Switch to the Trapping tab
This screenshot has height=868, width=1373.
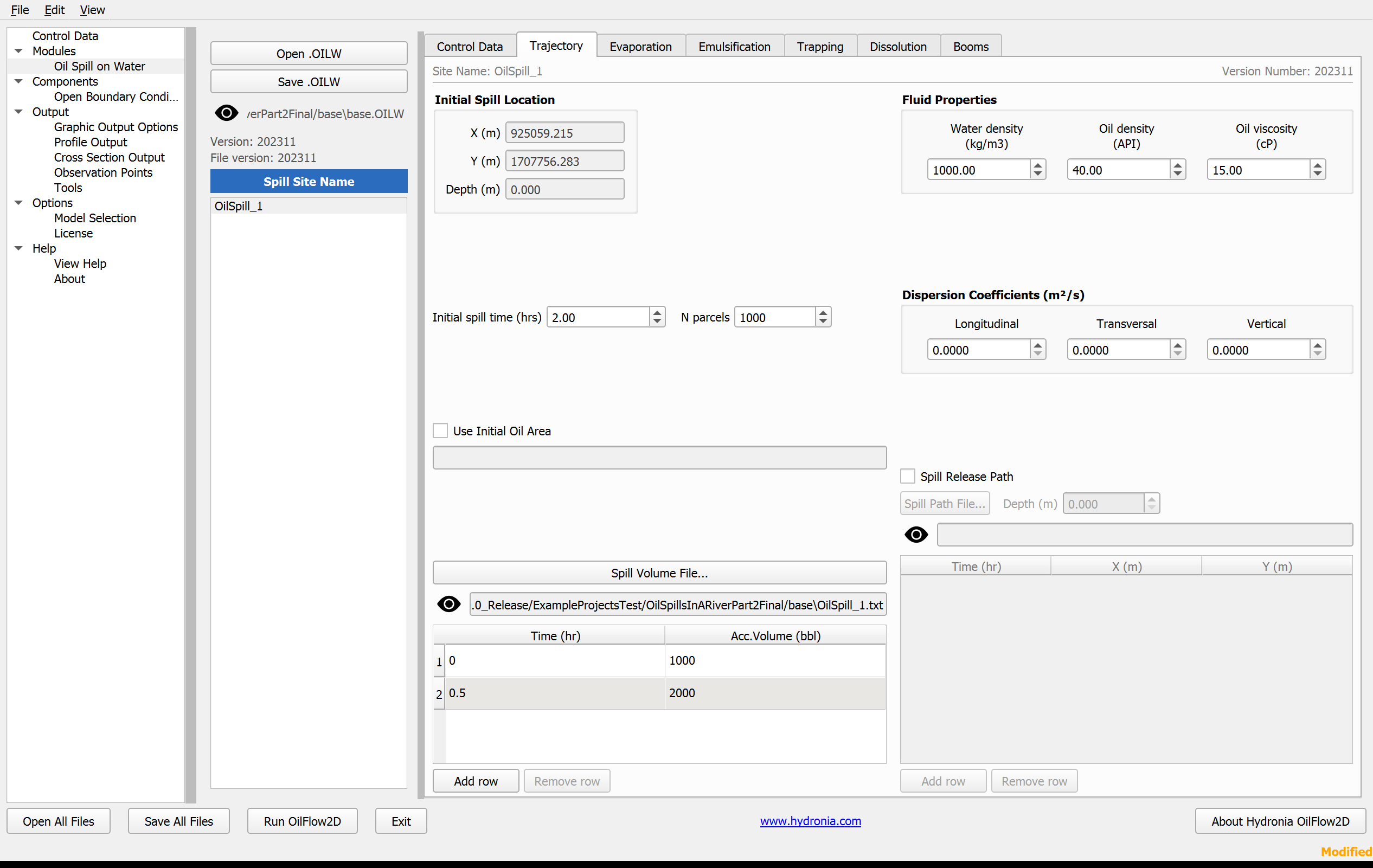(820, 46)
